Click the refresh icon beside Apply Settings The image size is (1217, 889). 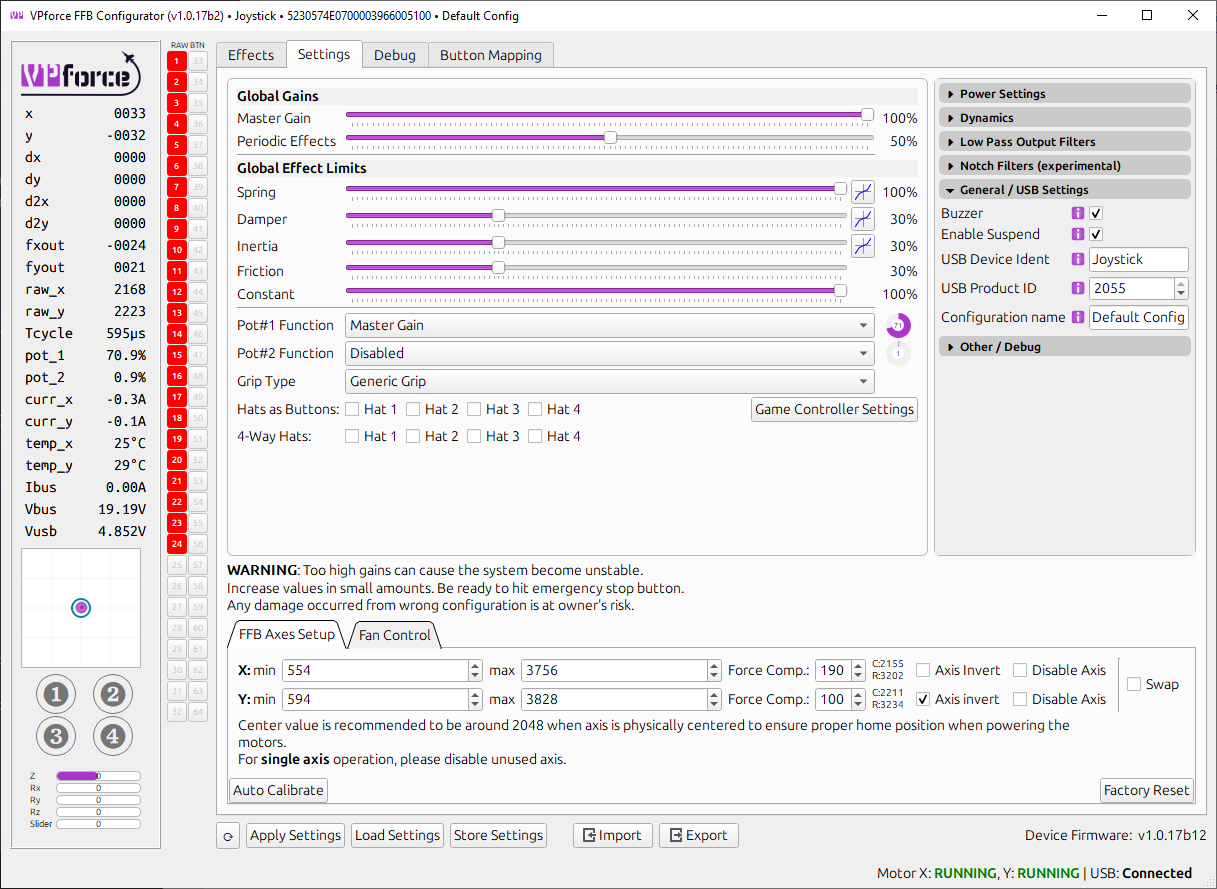[x=228, y=836]
